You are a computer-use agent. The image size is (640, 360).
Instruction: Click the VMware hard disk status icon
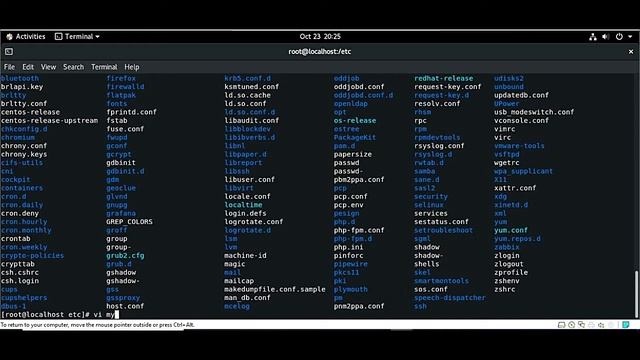(x=561, y=325)
